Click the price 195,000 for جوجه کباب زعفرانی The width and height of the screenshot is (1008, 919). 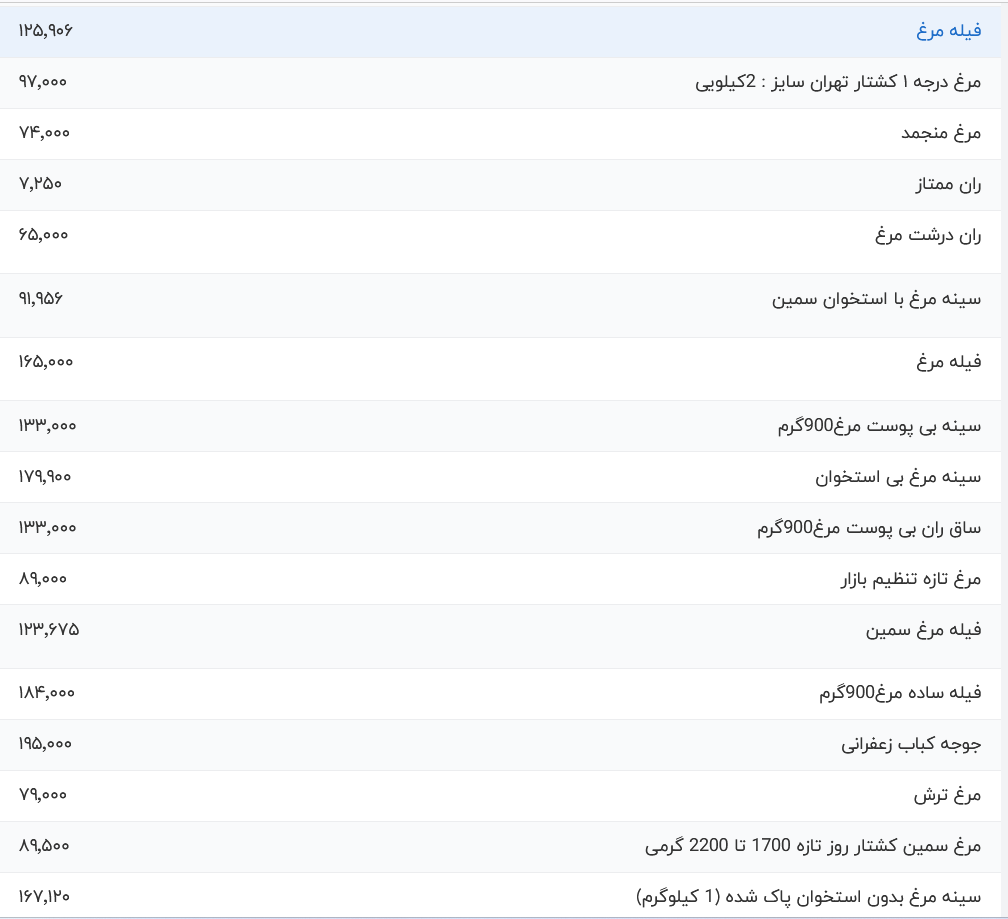(x=42, y=744)
